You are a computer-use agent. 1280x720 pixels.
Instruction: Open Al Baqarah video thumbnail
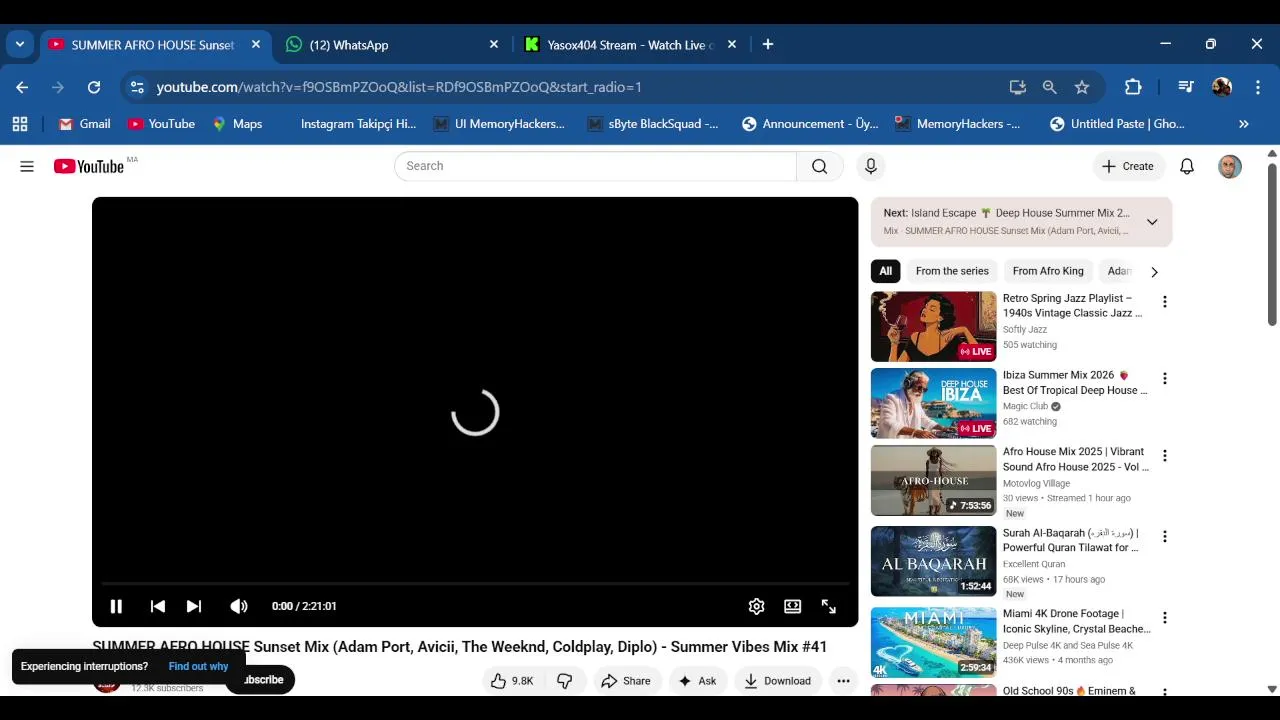click(934, 561)
